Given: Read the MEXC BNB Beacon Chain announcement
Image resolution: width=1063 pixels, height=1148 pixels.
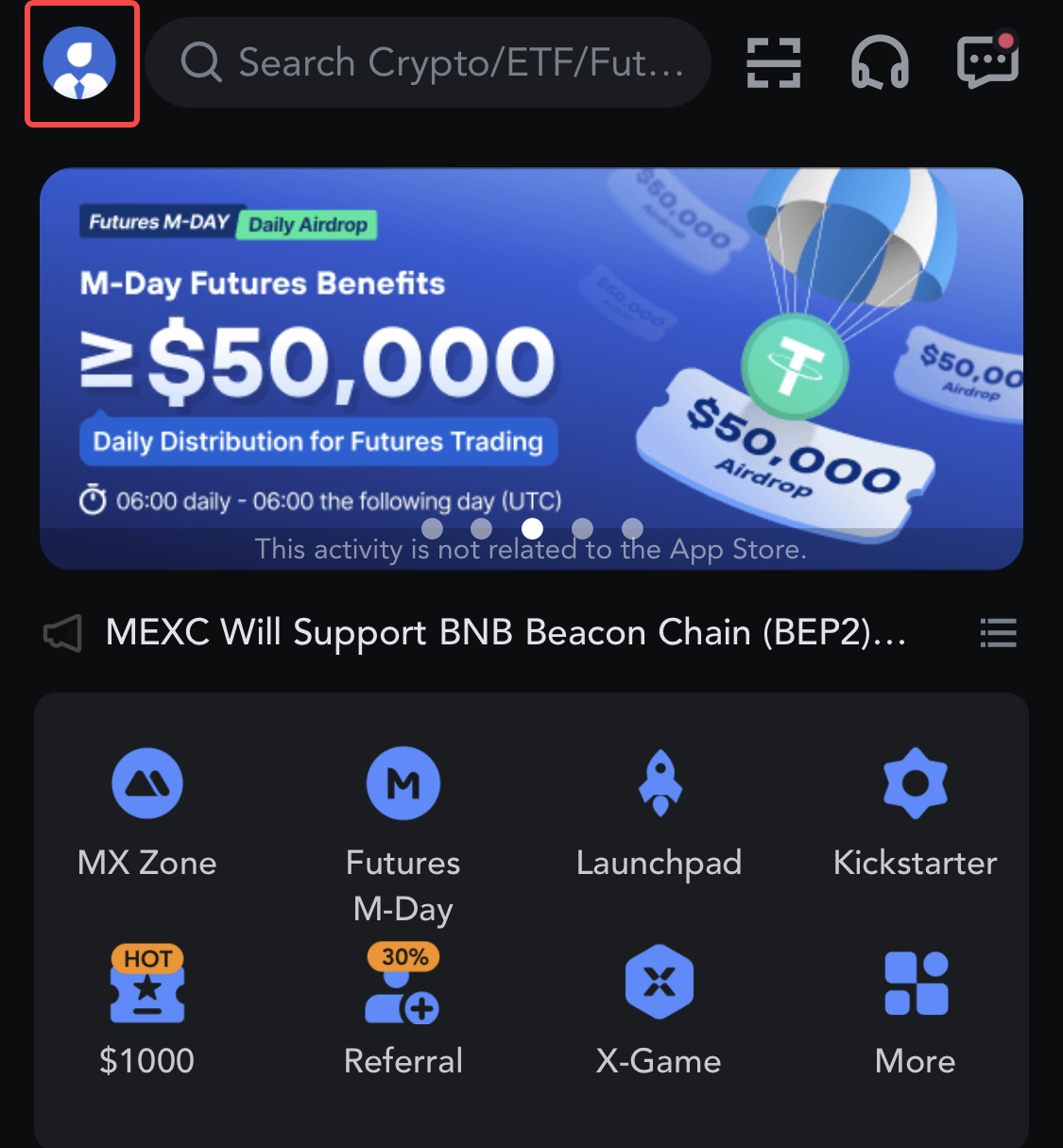Looking at the screenshot, I should coord(506,632).
